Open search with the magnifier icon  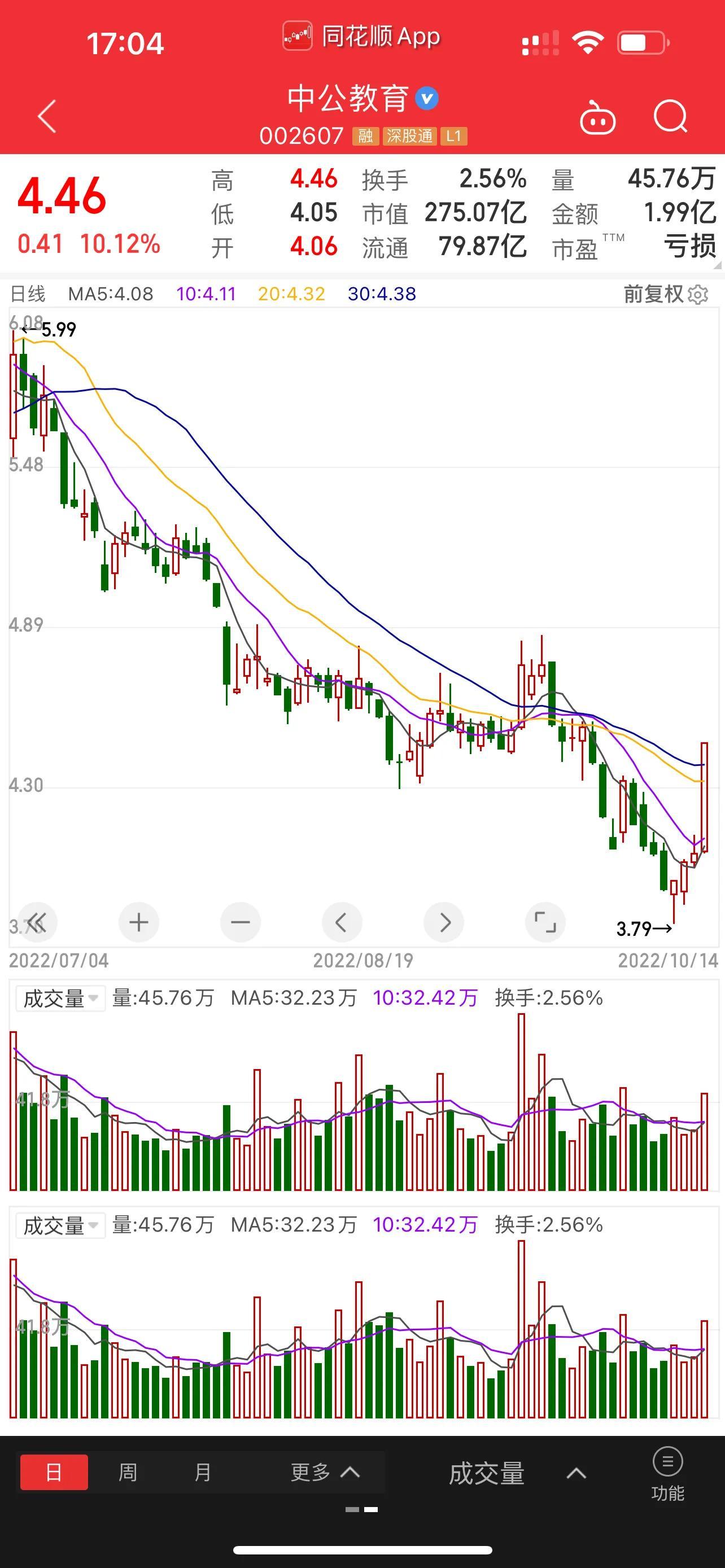tap(670, 116)
